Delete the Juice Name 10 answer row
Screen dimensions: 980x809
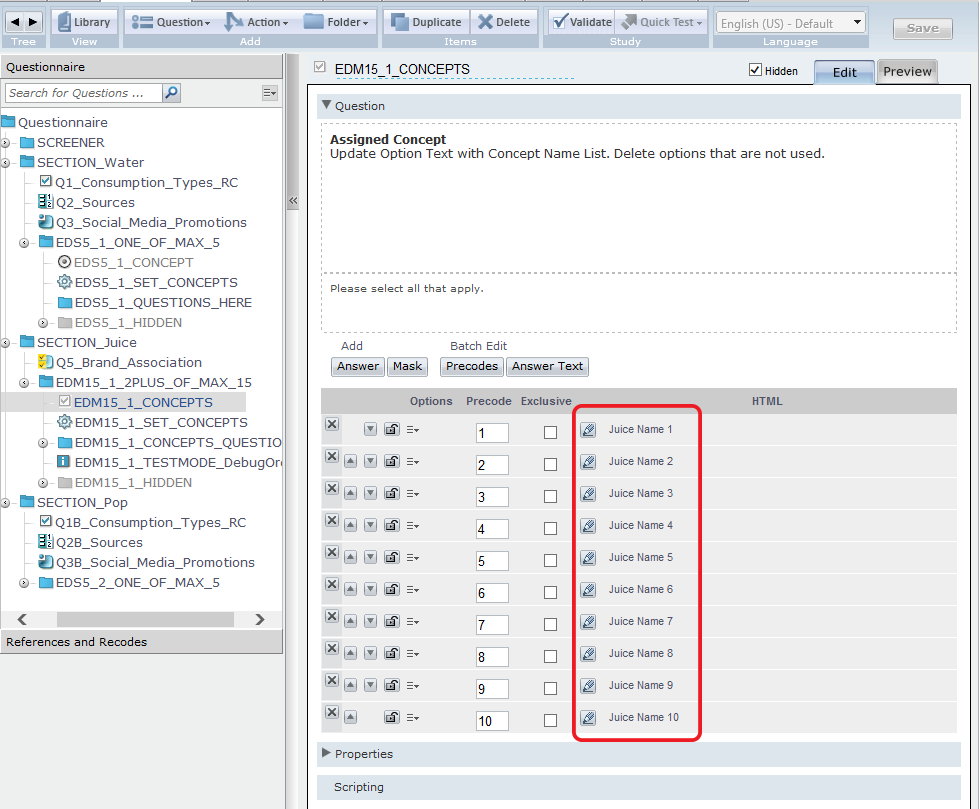tap(332, 713)
